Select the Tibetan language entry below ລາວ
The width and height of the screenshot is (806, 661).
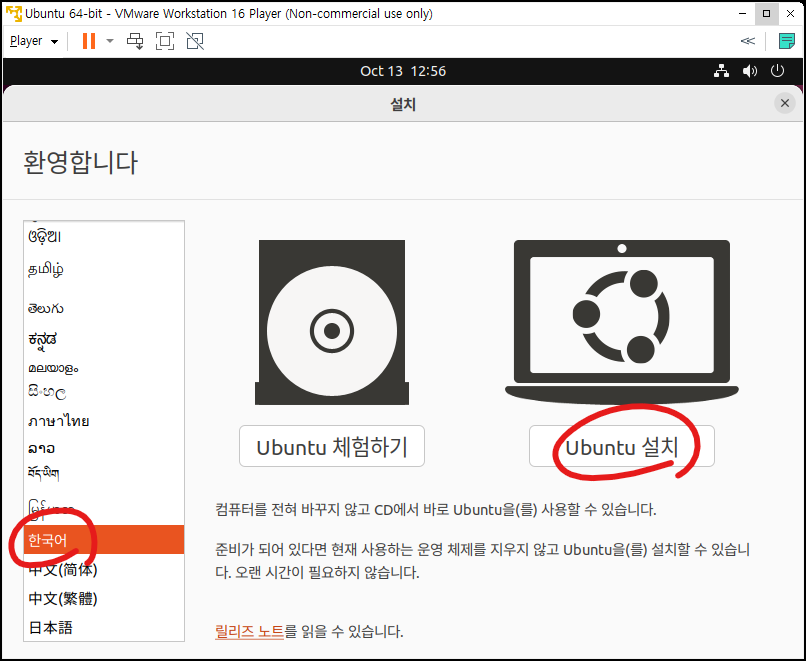(x=104, y=473)
